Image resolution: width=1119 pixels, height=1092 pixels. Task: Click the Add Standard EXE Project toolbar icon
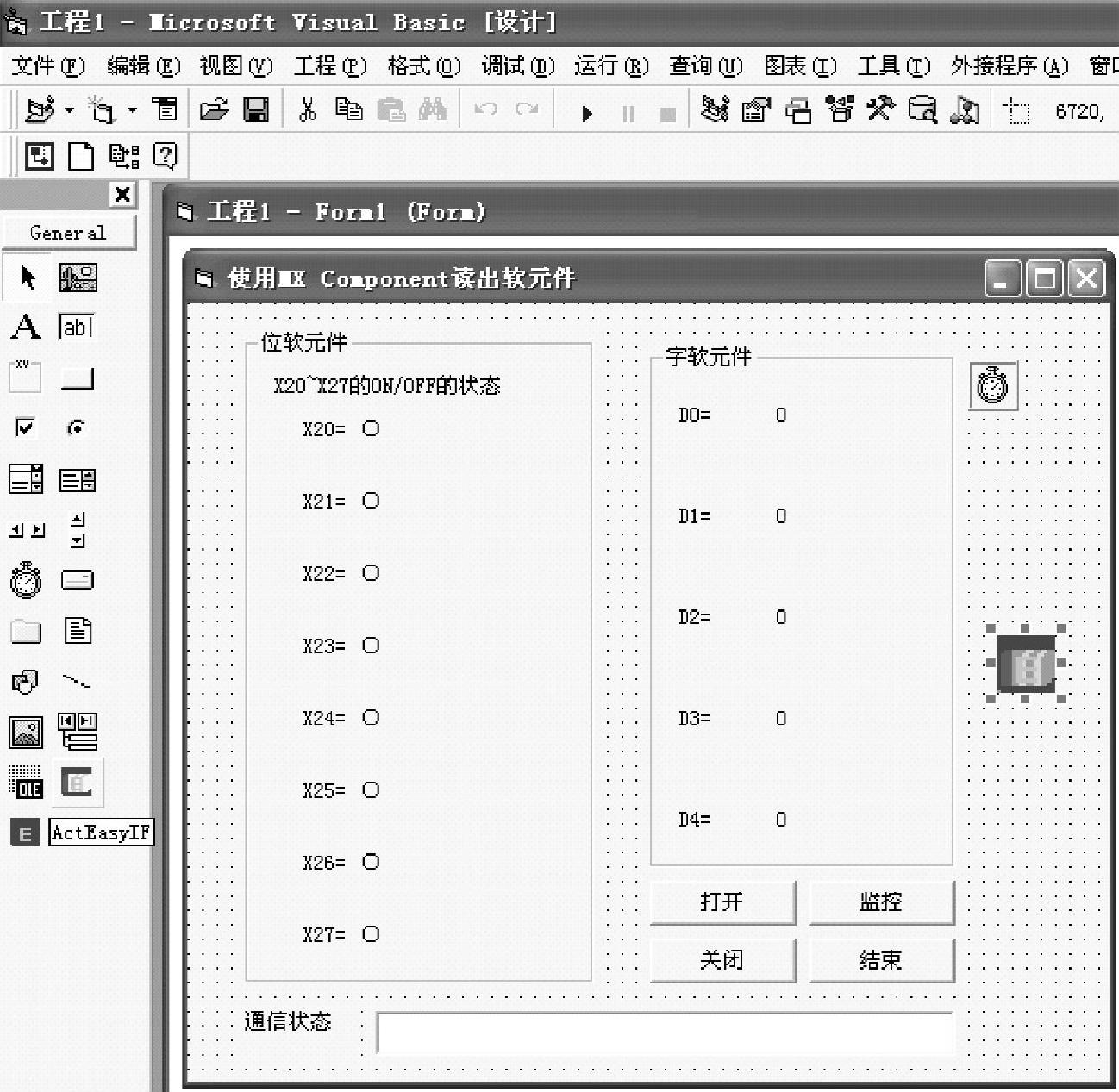tap(40, 109)
